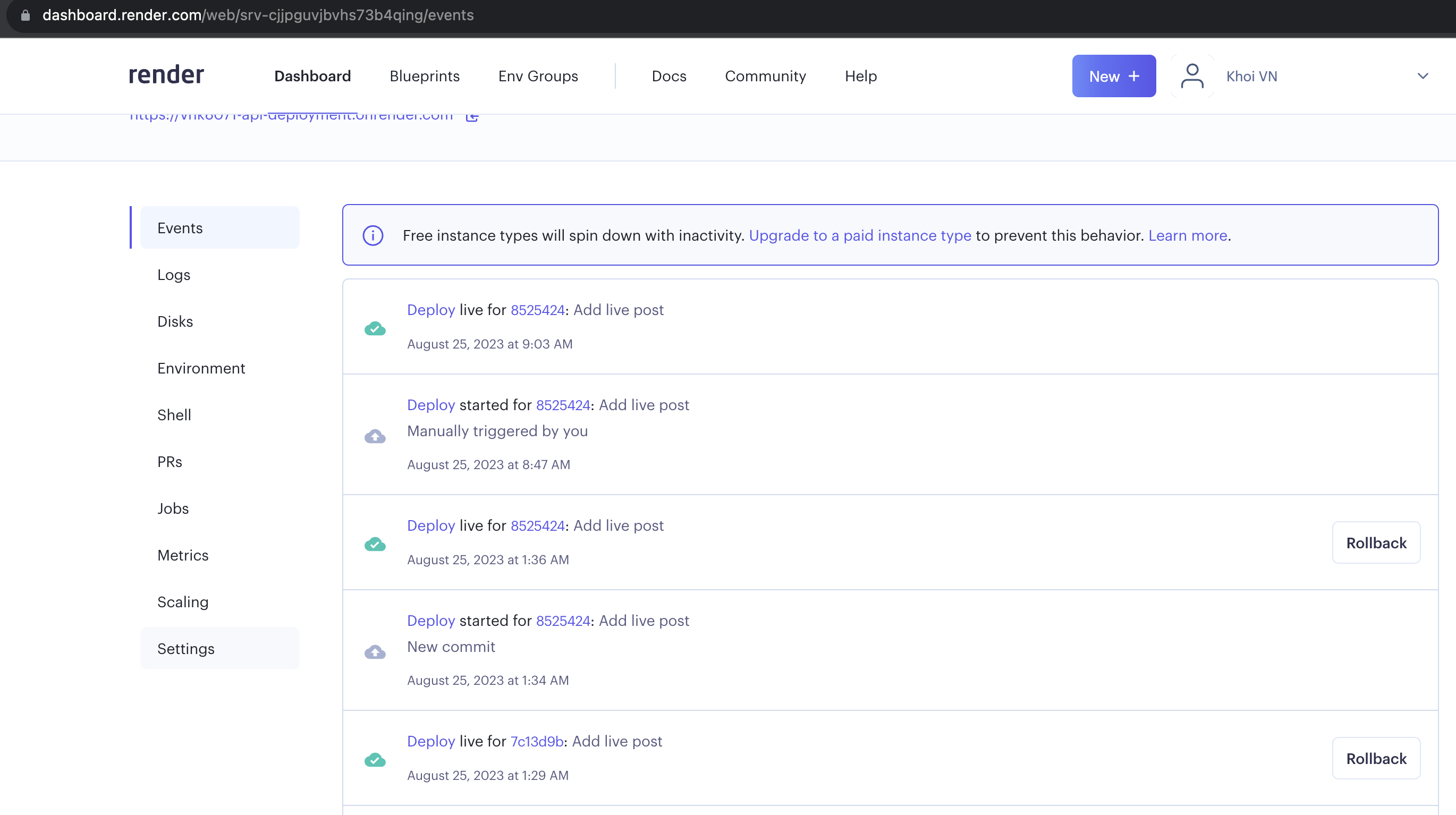Click Rollback for the 1:29 AM deploy
This screenshot has width=1456, height=815.
[x=1376, y=758]
